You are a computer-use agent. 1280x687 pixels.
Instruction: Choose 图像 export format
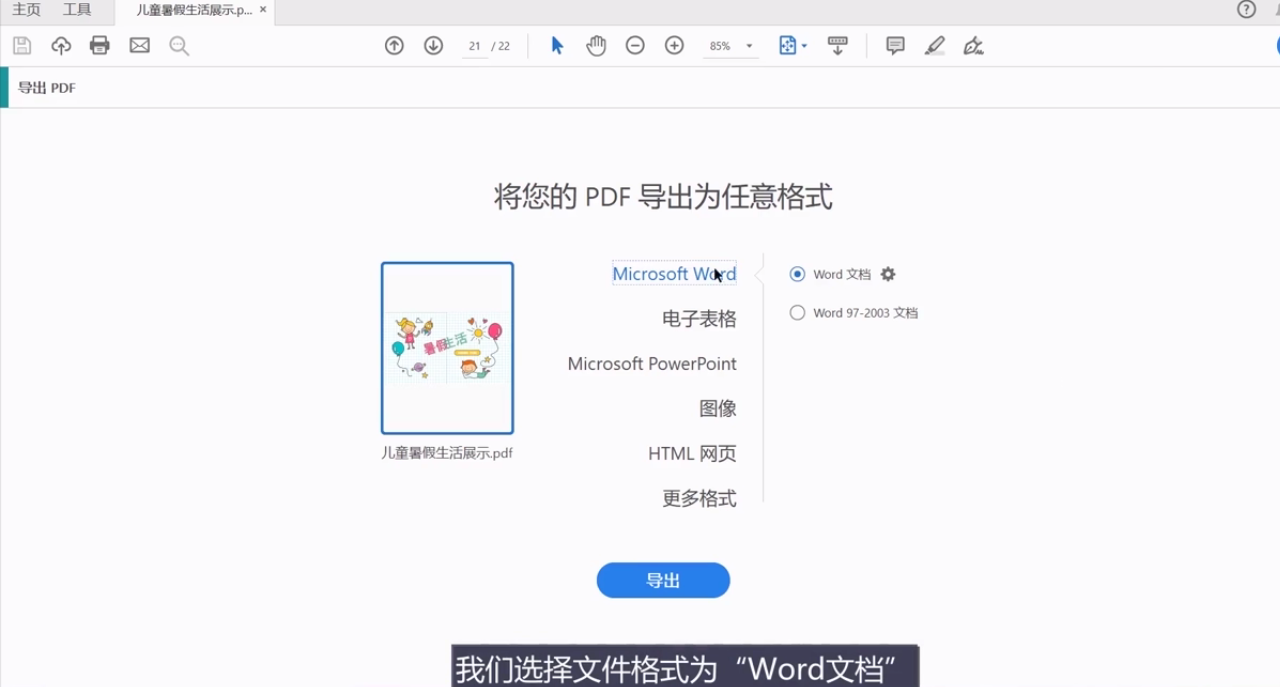coord(718,409)
